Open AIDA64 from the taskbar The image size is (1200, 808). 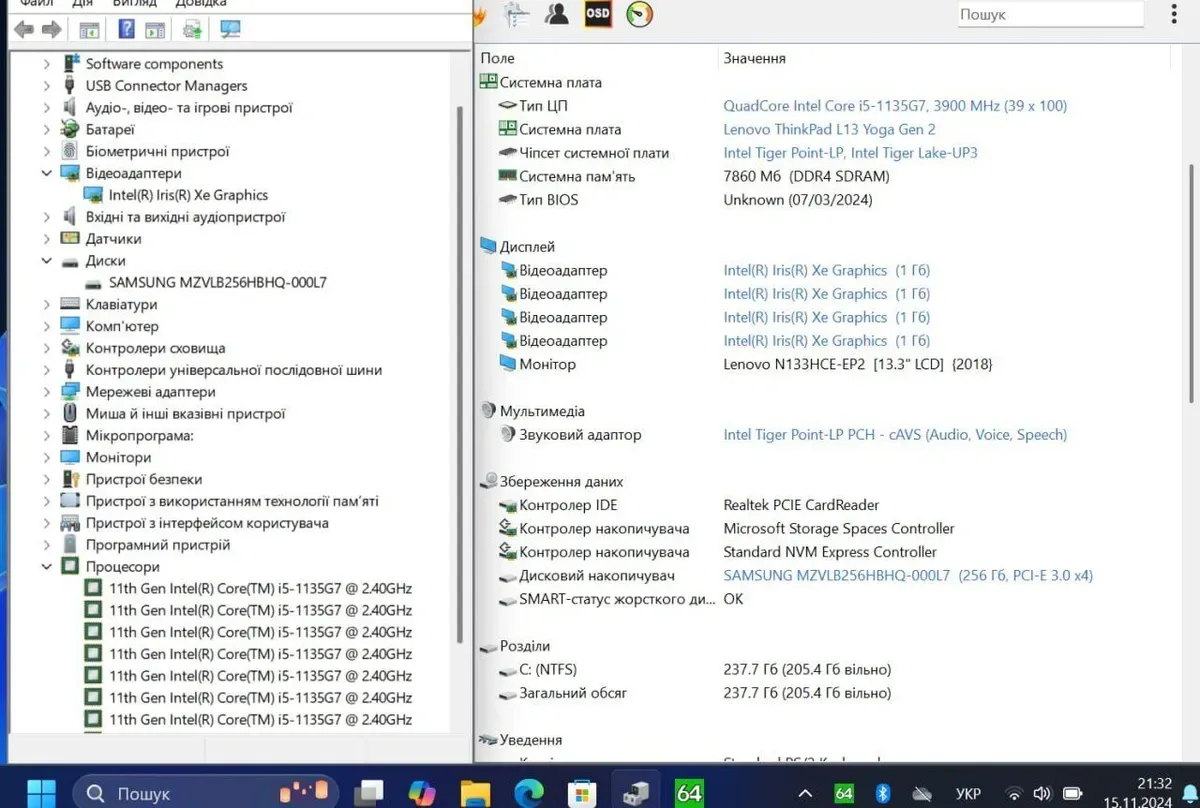[x=689, y=793]
